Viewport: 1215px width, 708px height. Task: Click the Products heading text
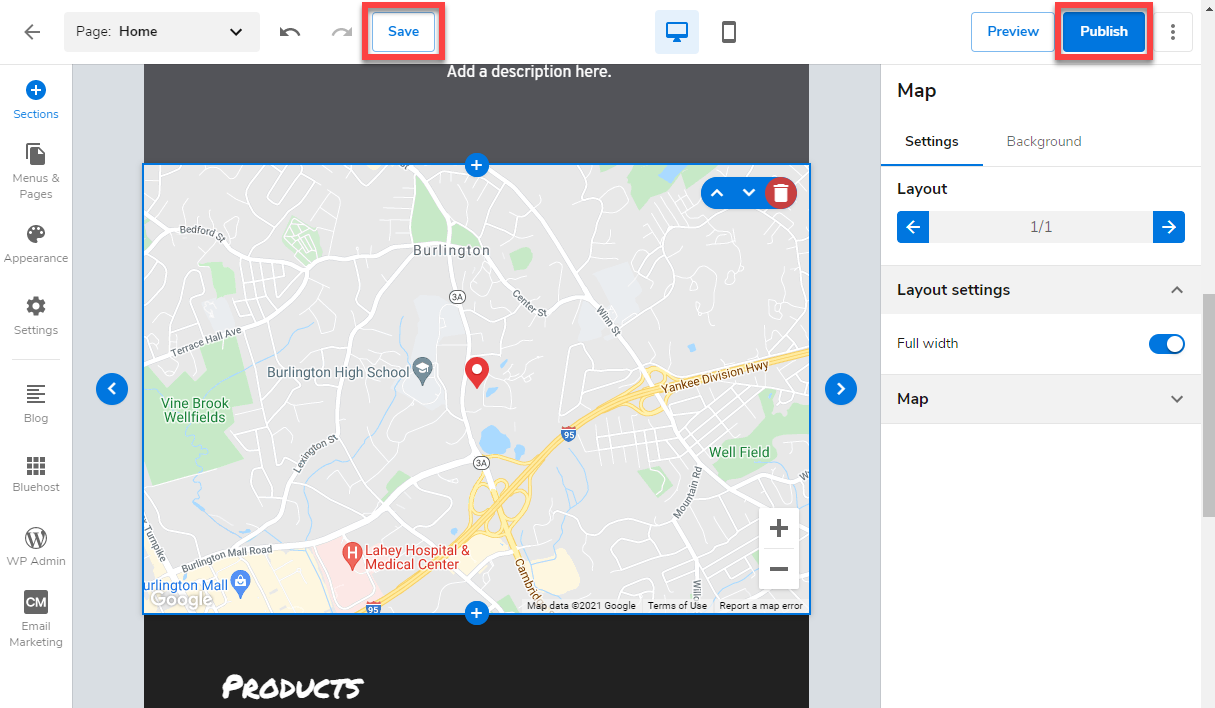click(292, 687)
